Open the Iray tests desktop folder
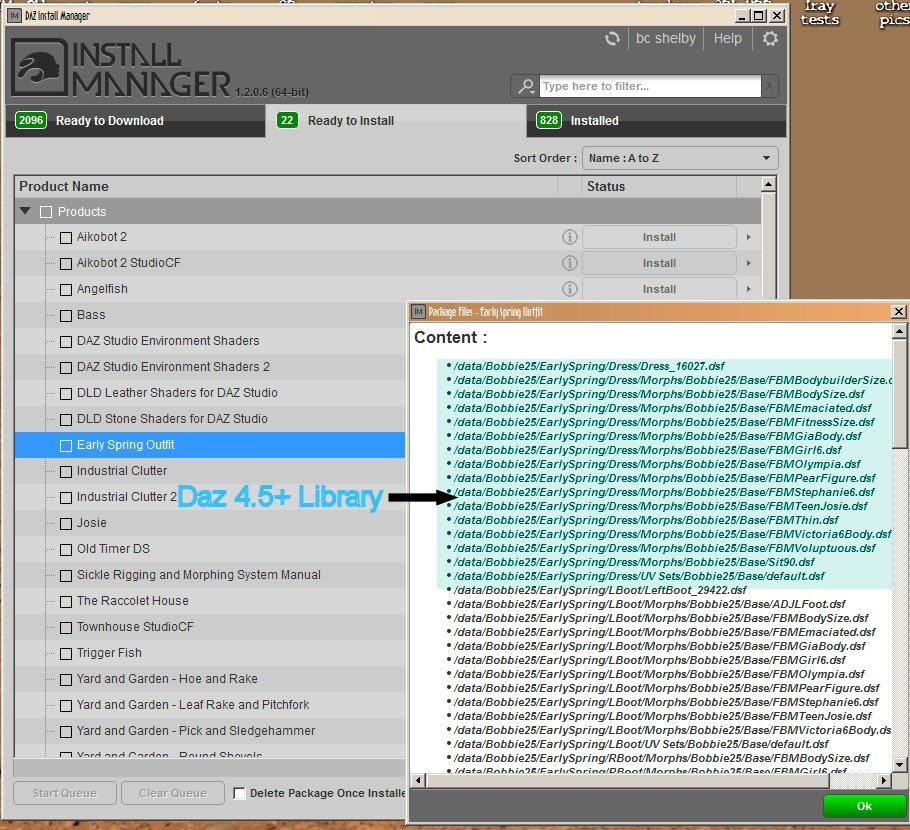The height and width of the screenshot is (830, 910). [819, 13]
